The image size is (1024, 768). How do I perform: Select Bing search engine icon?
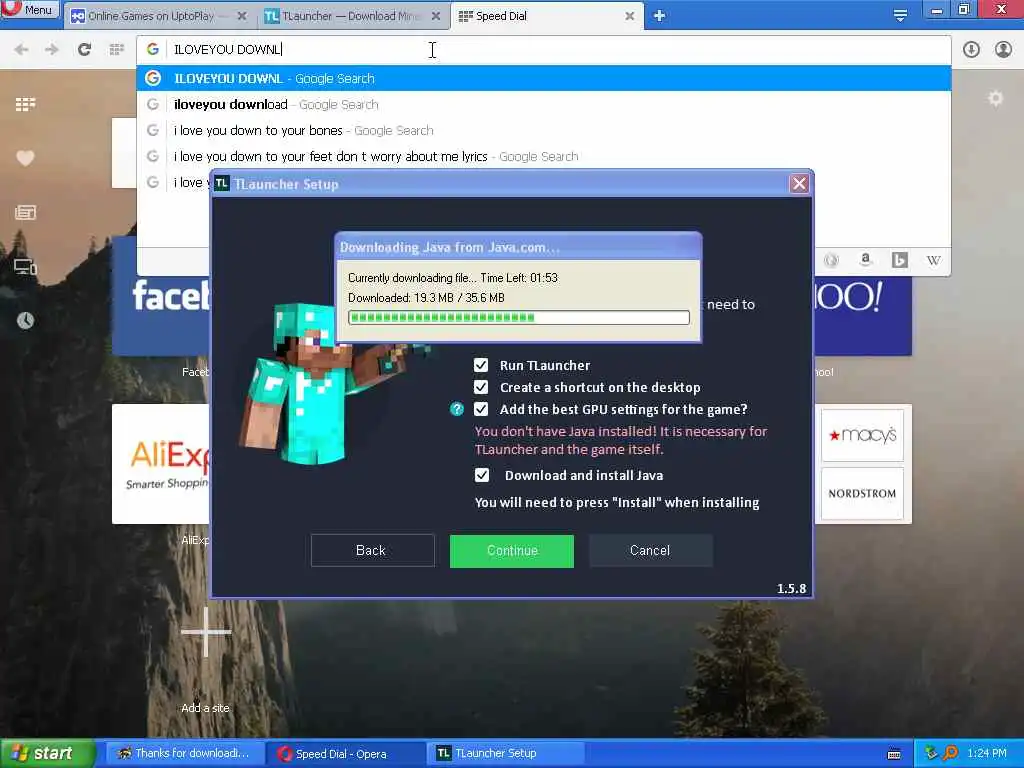899,260
